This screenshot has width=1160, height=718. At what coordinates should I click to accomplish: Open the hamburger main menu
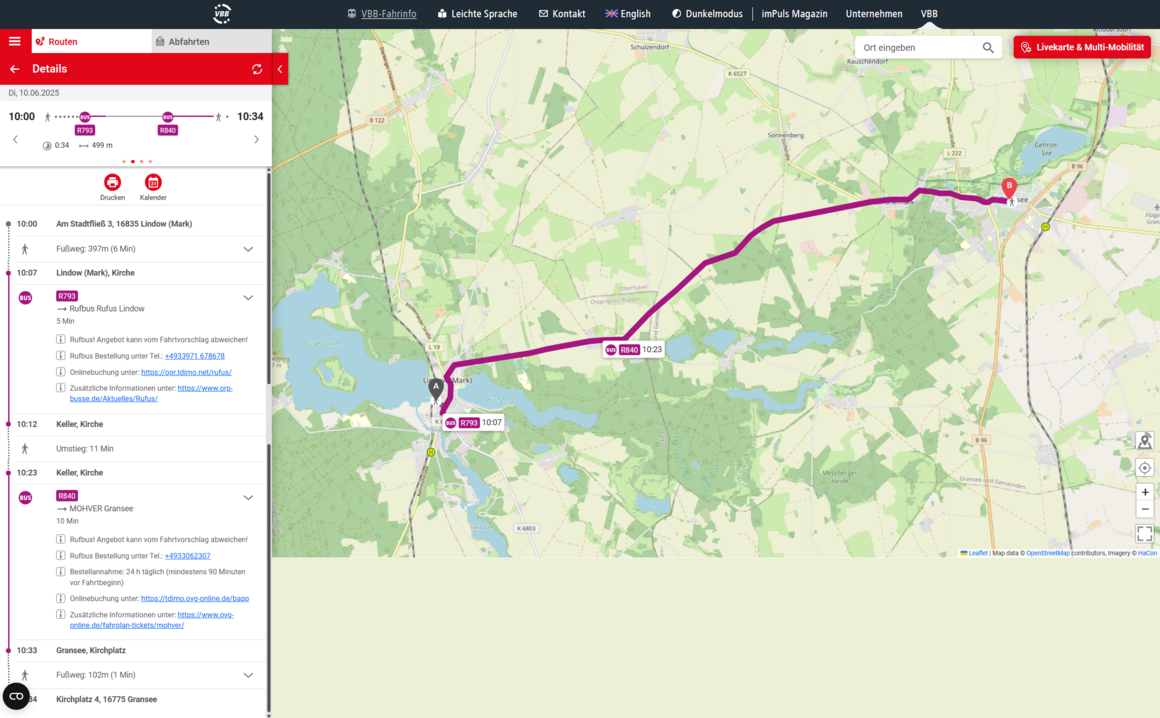tap(15, 41)
